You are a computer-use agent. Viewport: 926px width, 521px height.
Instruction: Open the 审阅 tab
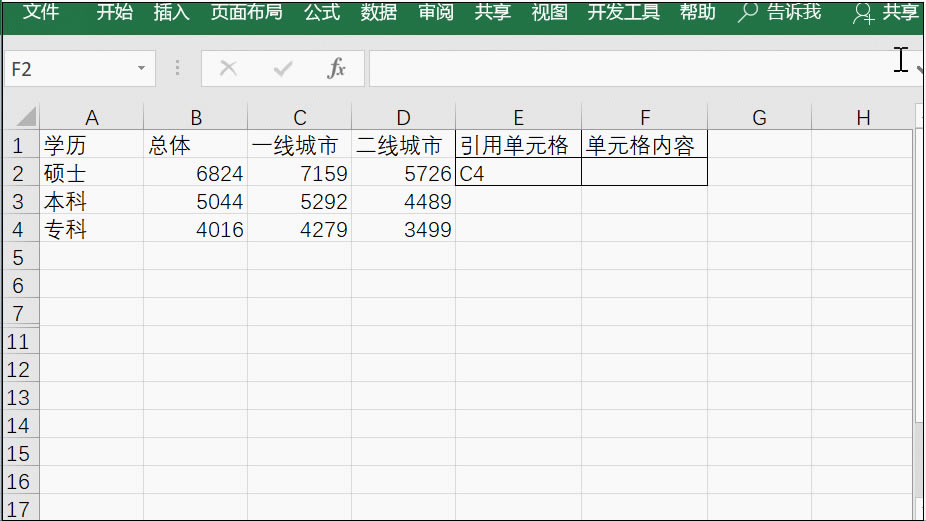436,12
